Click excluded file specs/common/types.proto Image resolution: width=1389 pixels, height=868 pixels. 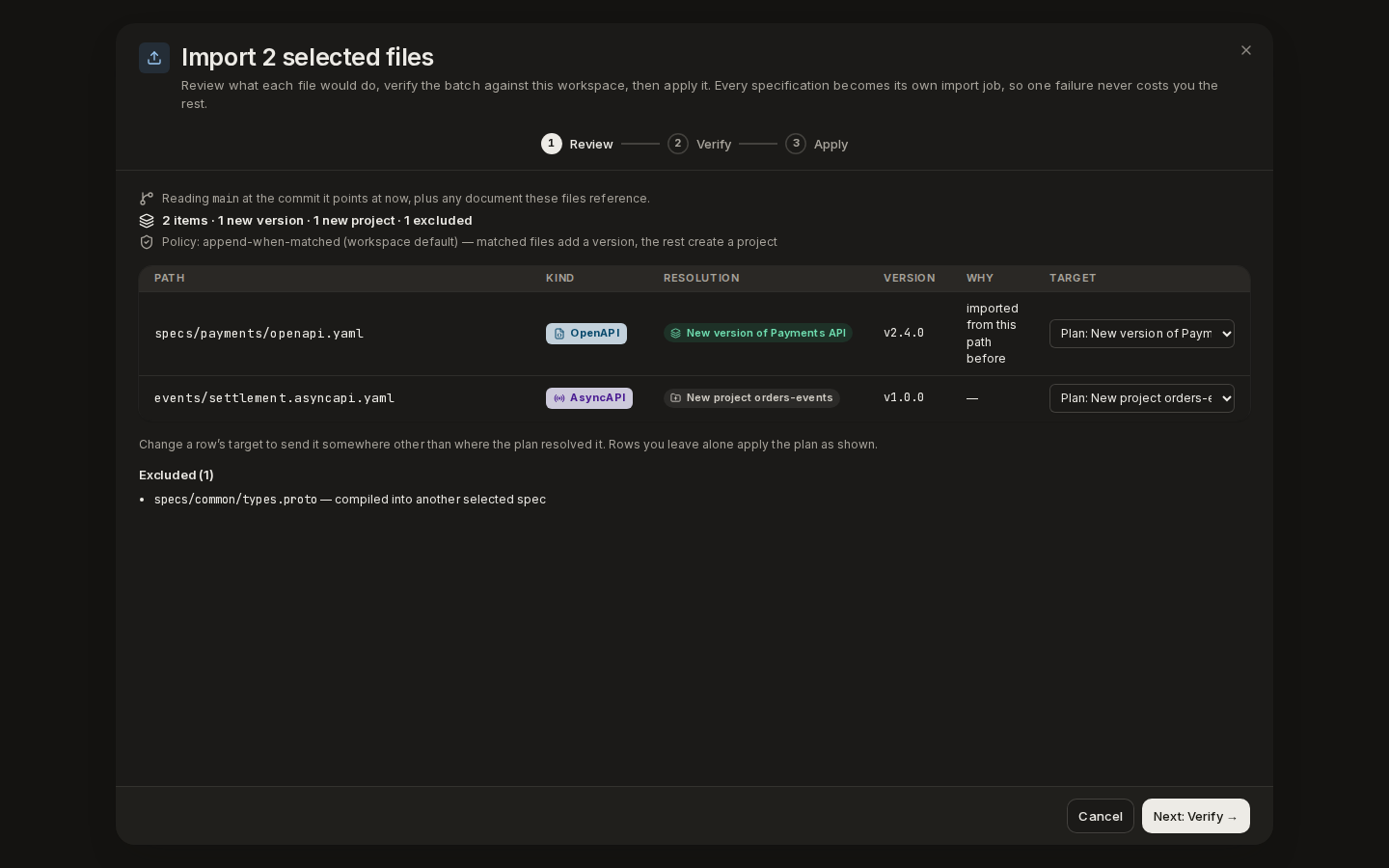point(235,500)
